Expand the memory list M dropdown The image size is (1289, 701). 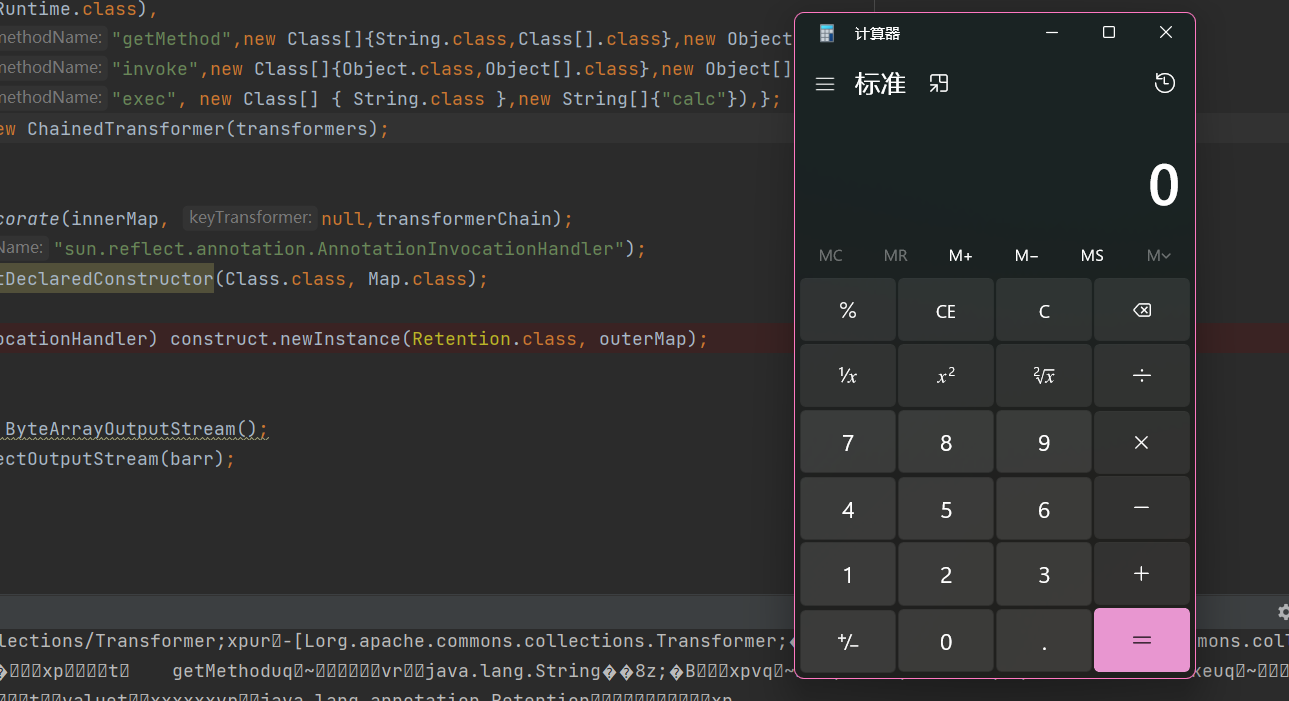click(x=1158, y=256)
